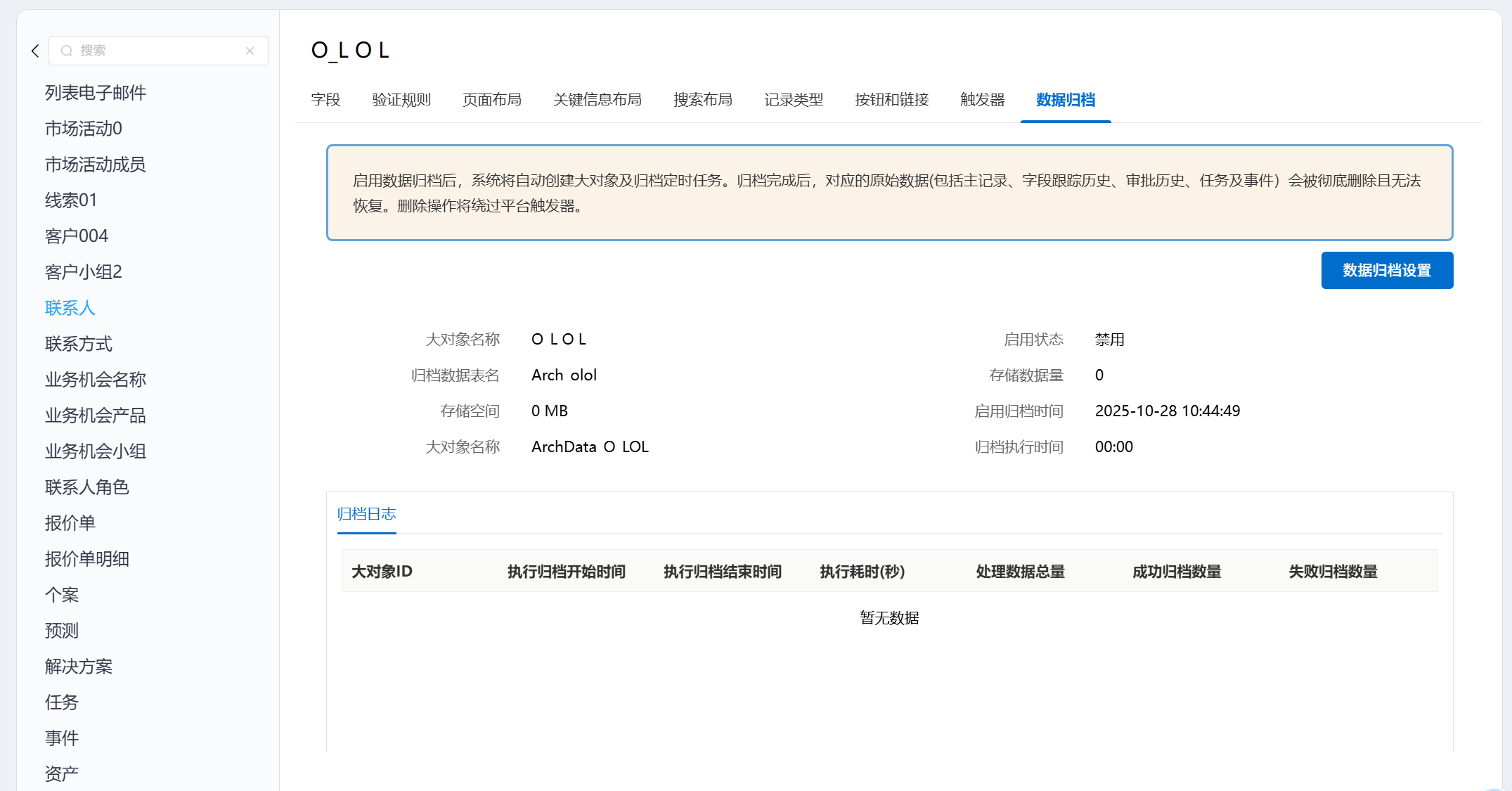
Task: Click the magnifier search icon
Action: [67, 51]
